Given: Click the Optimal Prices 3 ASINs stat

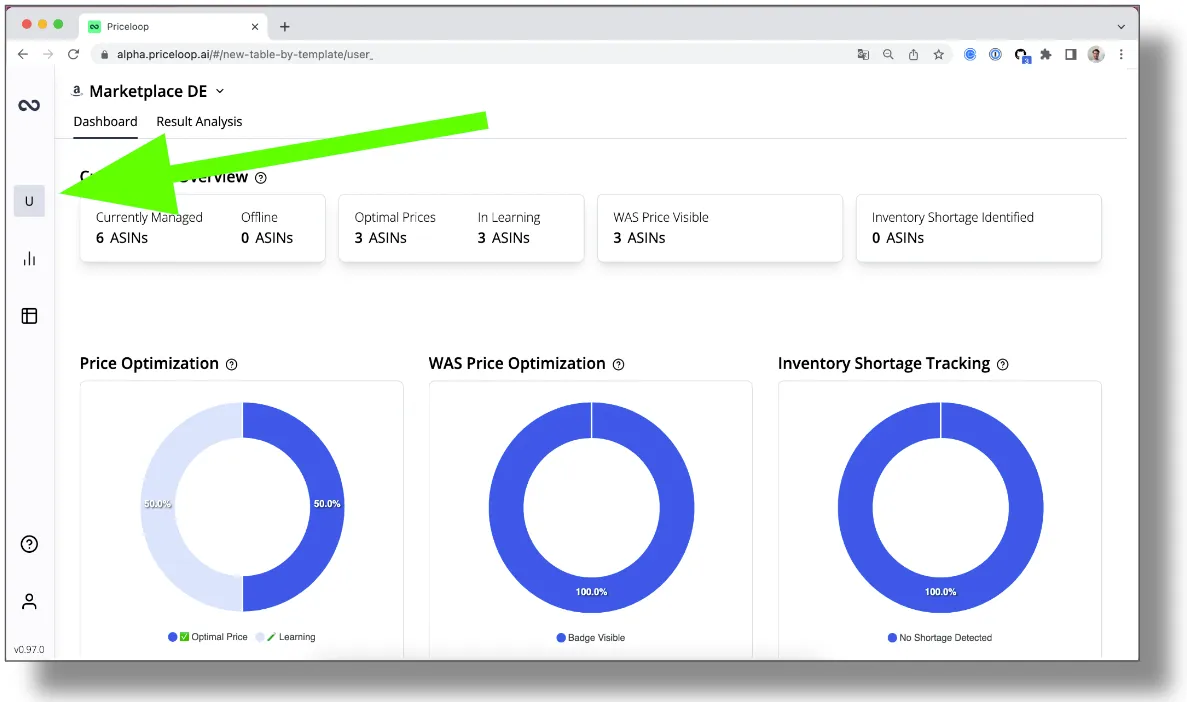Looking at the screenshot, I should 394,228.
